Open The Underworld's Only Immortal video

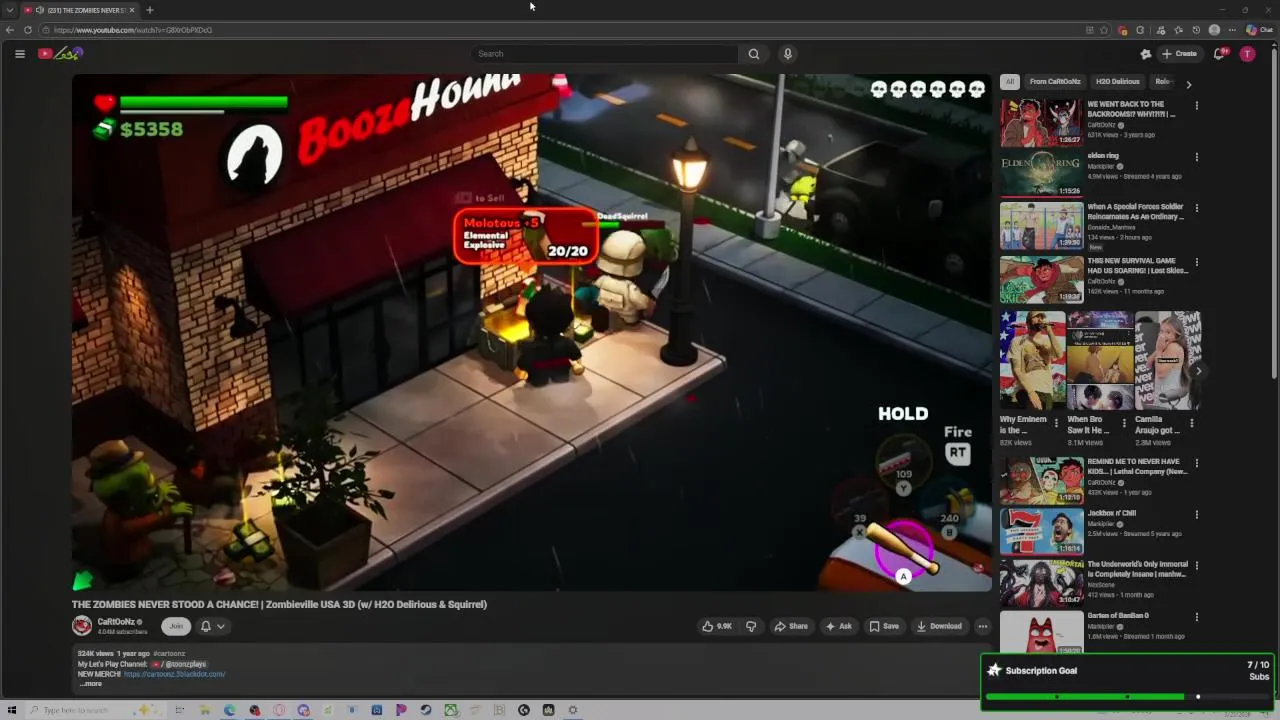(x=1041, y=584)
